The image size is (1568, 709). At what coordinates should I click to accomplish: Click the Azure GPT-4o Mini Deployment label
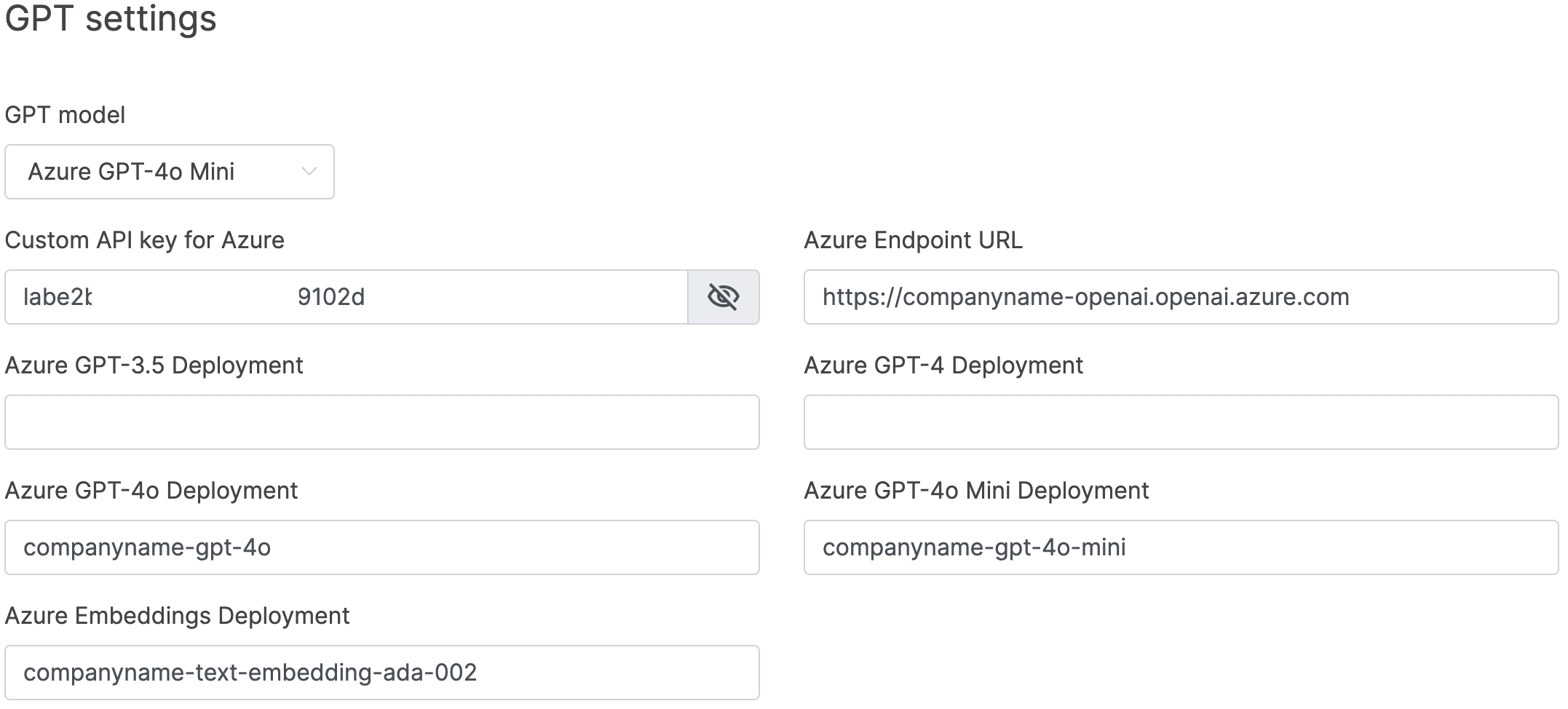coord(976,491)
